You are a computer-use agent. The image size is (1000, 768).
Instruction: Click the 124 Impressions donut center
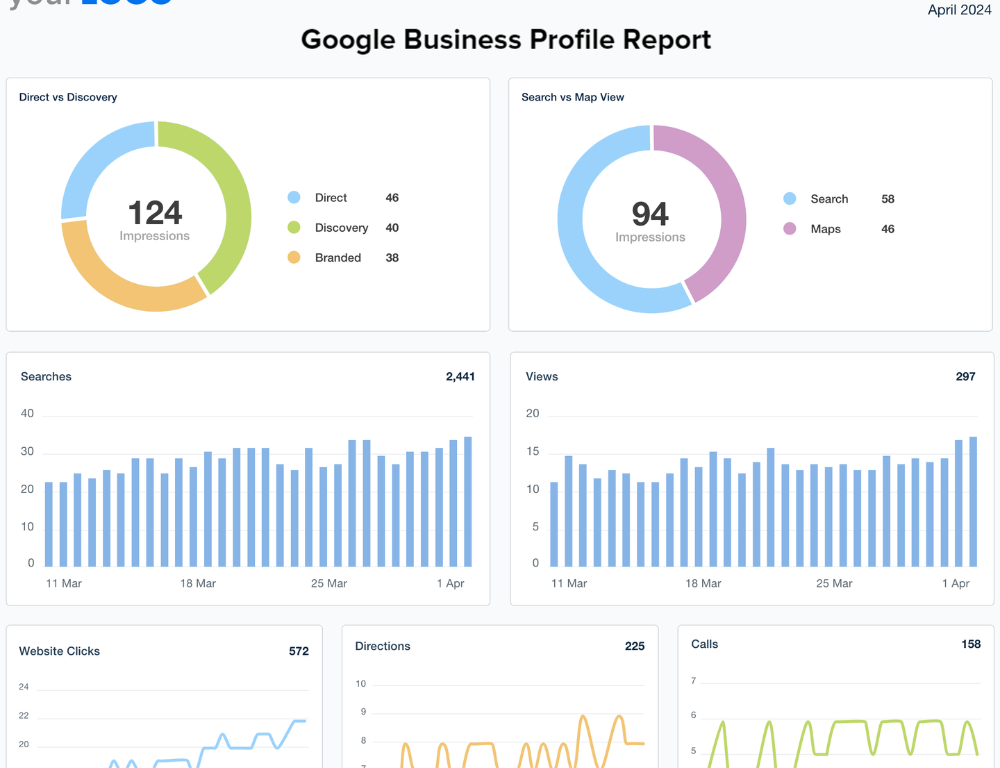(155, 220)
